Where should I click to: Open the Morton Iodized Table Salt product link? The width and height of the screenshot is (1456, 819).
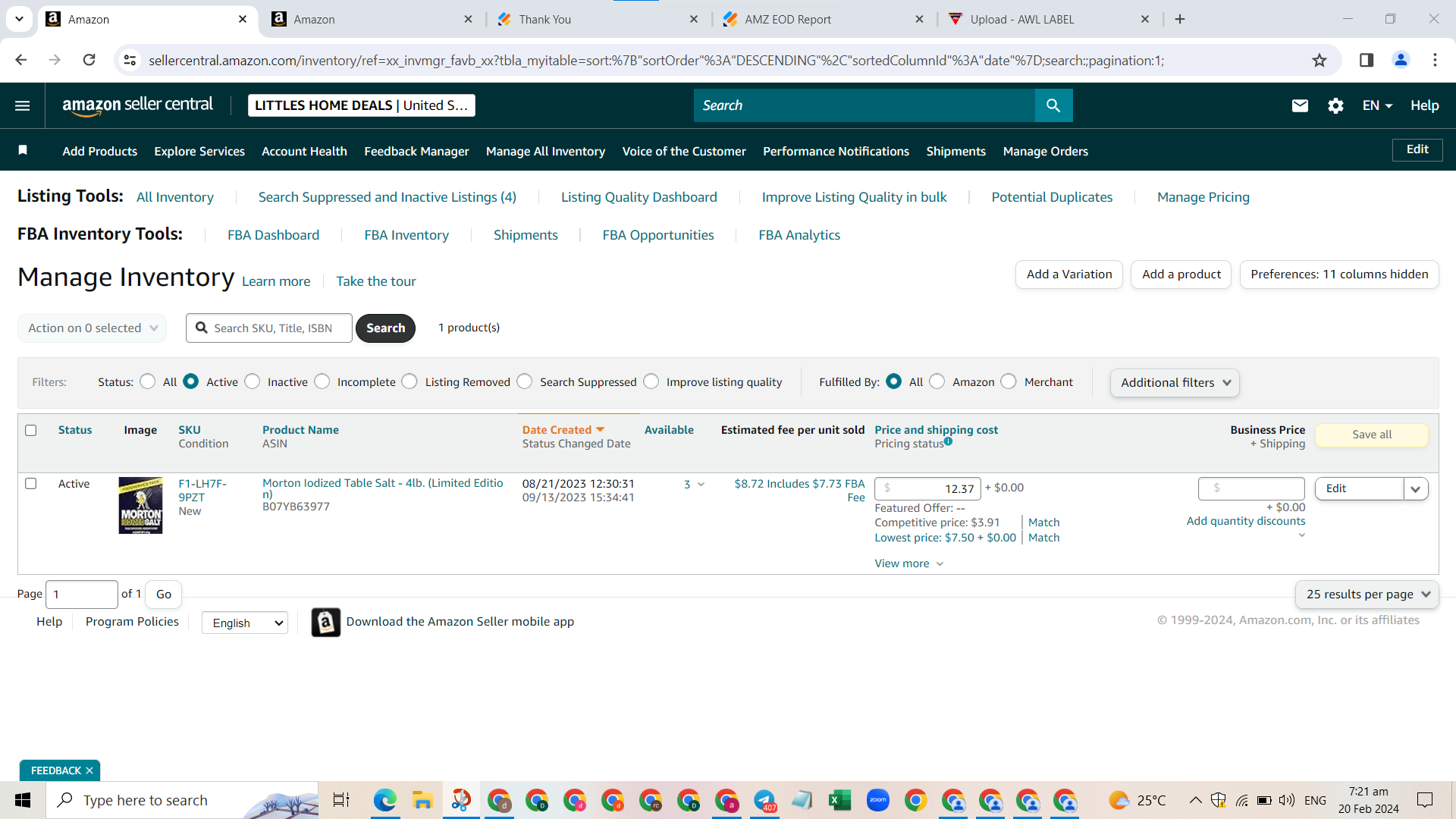click(382, 488)
